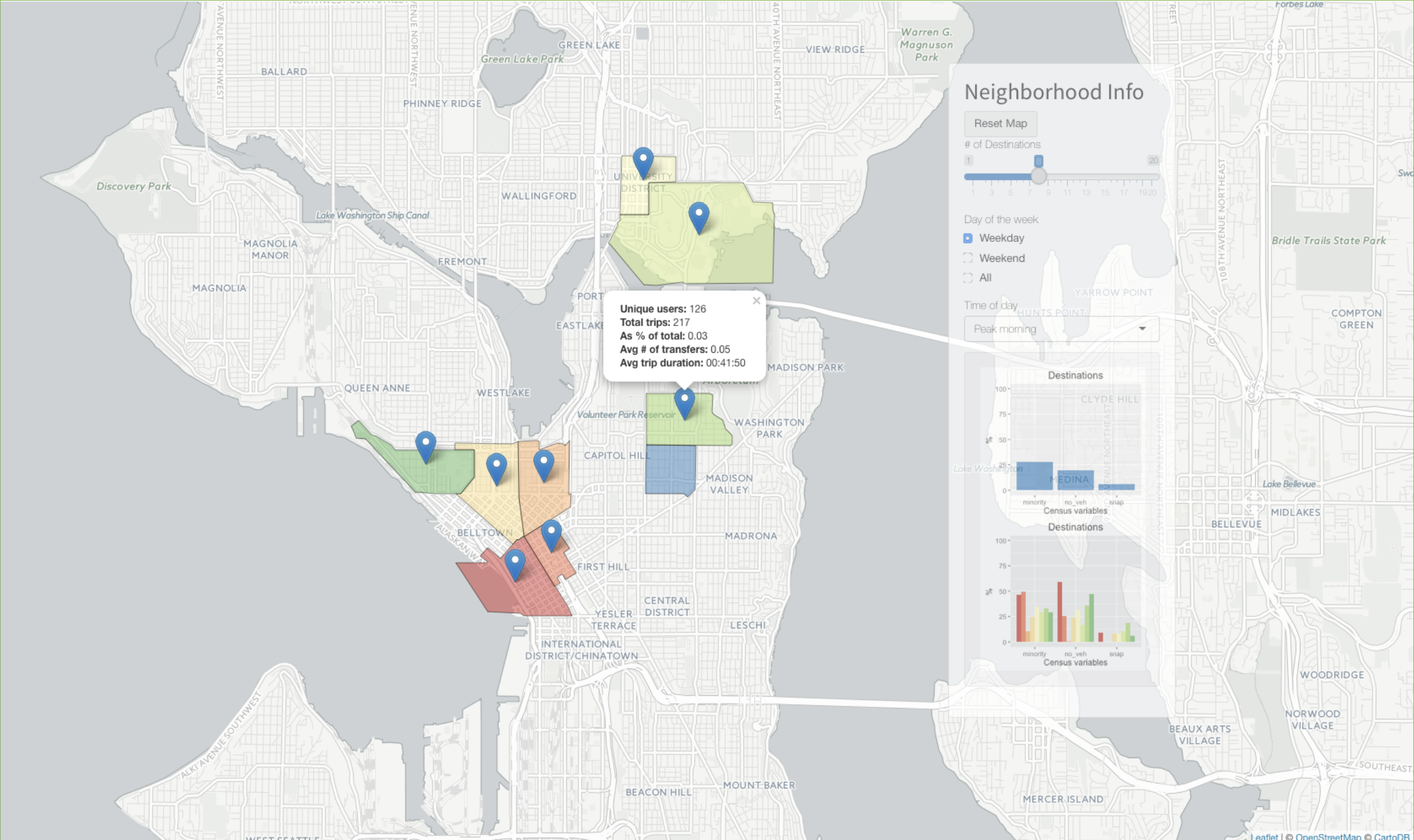This screenshot has width=1414, height=840.
Task: Close the unique users popup
Action: tap(756, 301)
